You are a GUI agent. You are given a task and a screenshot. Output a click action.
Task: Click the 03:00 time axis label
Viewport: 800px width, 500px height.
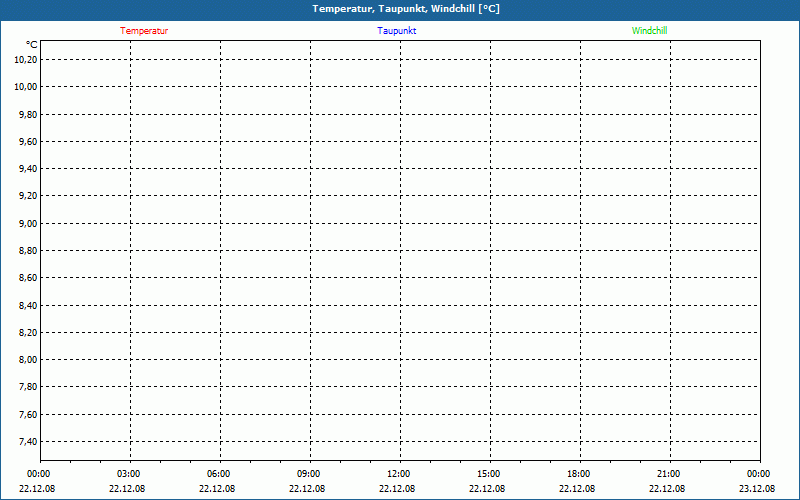point(129,474)
